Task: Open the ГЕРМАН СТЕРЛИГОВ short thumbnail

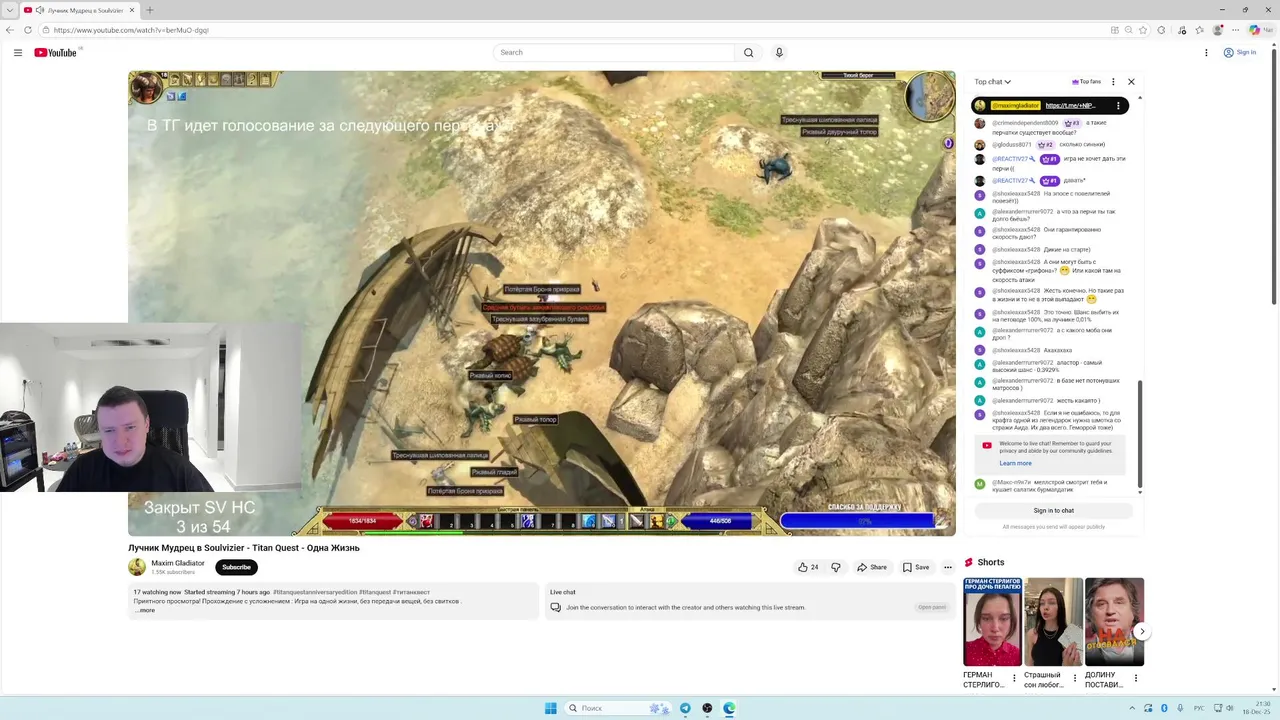Action: click(992, 621)
